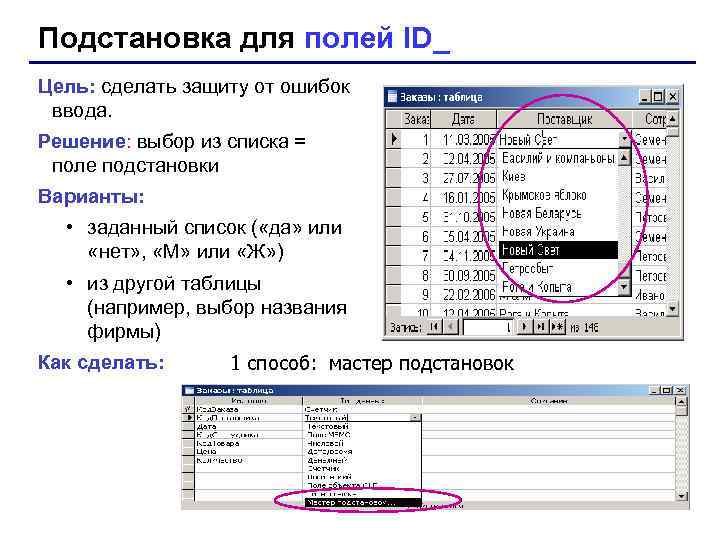Click date cell '30.09.2005' in row 8

coord(464,276)
